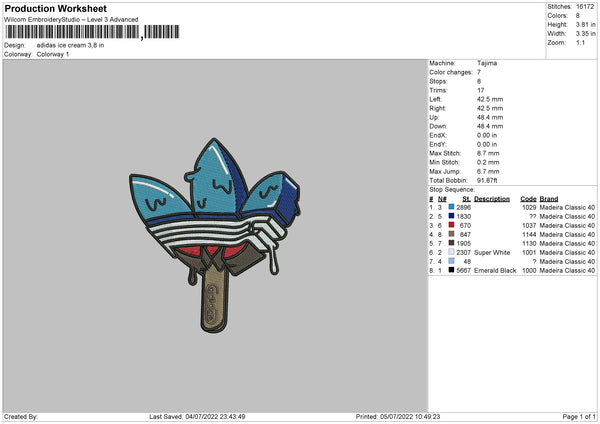Click the Super White color swatch
Image resolution: width=600 pixels, height=424 pixels.
pos(452,252)
